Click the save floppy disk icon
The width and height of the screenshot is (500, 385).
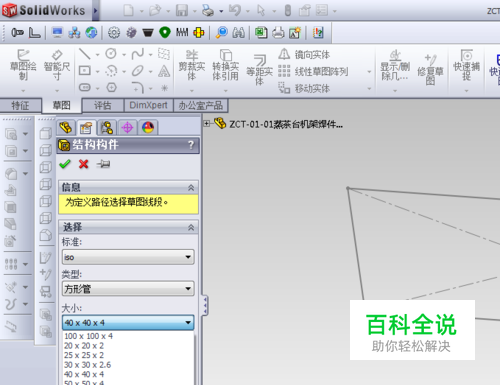(182, 10)
